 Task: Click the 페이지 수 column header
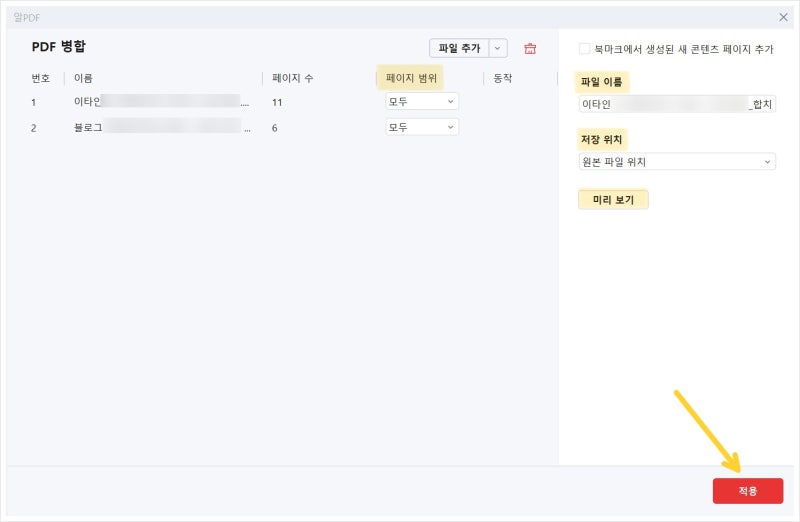coord(292,77)
